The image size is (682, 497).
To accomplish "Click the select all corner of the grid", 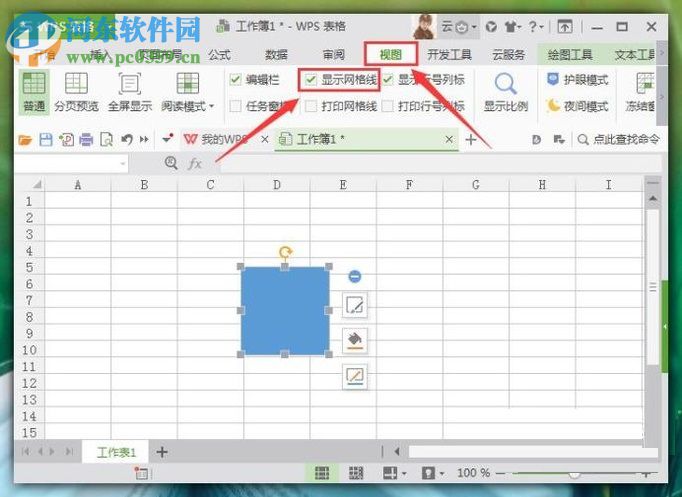I will [37, 184].
